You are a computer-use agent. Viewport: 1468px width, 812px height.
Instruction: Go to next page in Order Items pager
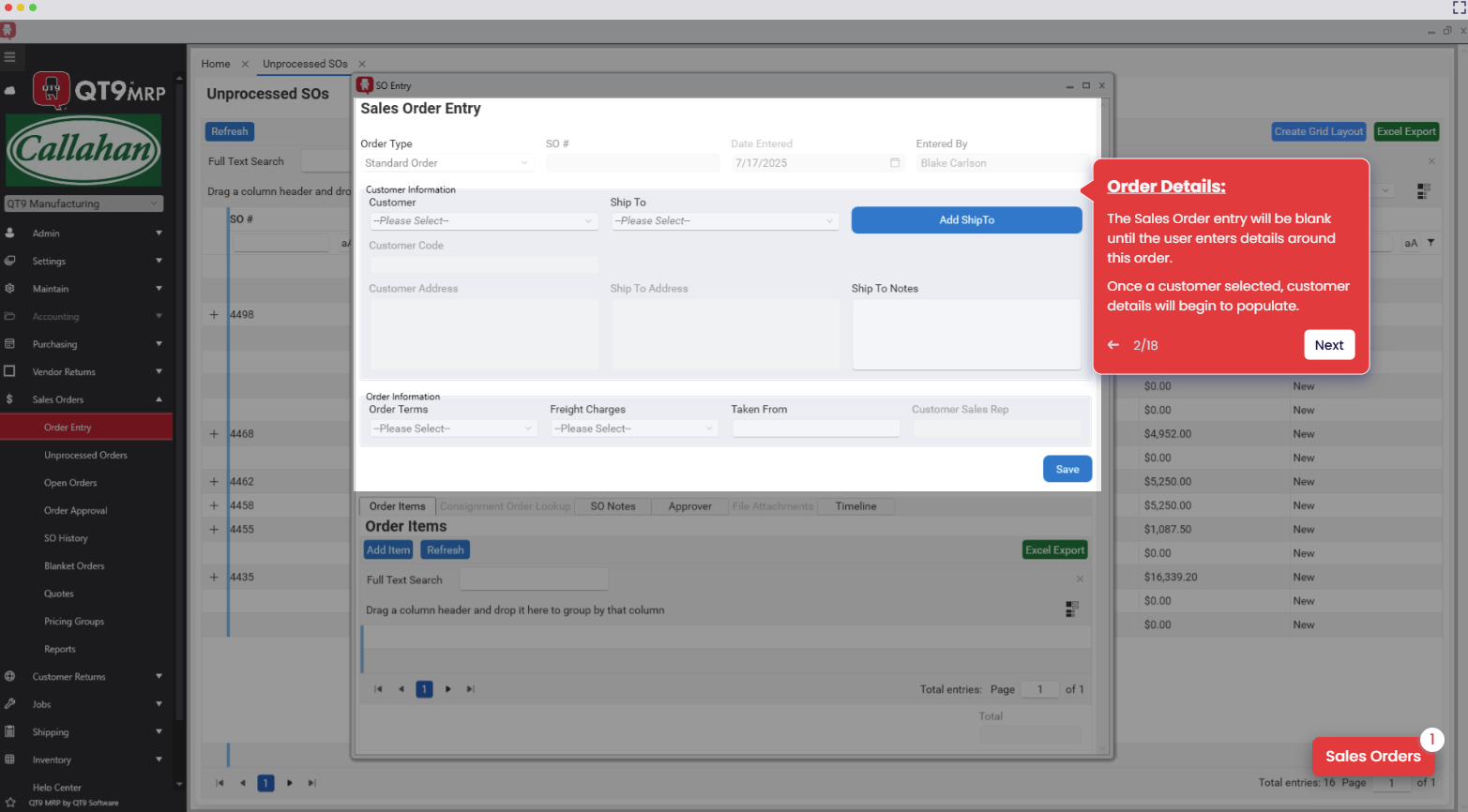[448, 689]
